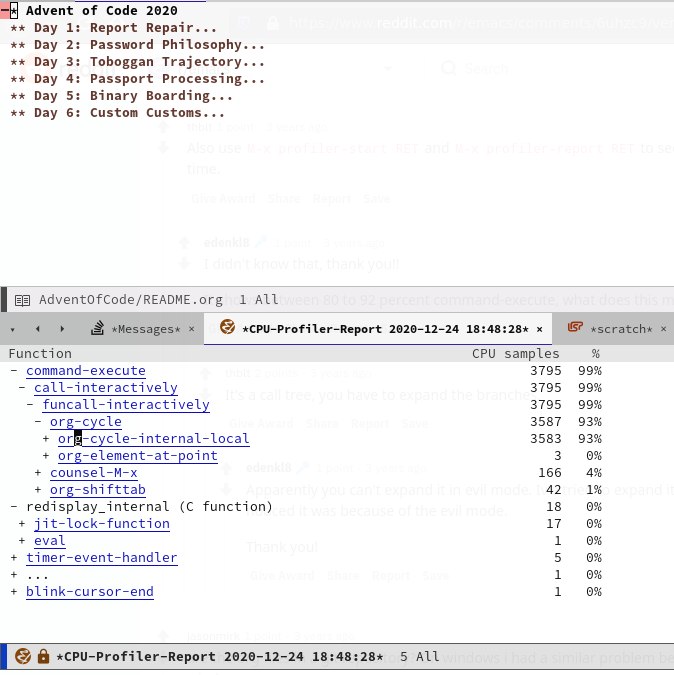Screen dimensions: 674x675
Task: Open the blink-cursor-end link
Action: tap(90, 592)
